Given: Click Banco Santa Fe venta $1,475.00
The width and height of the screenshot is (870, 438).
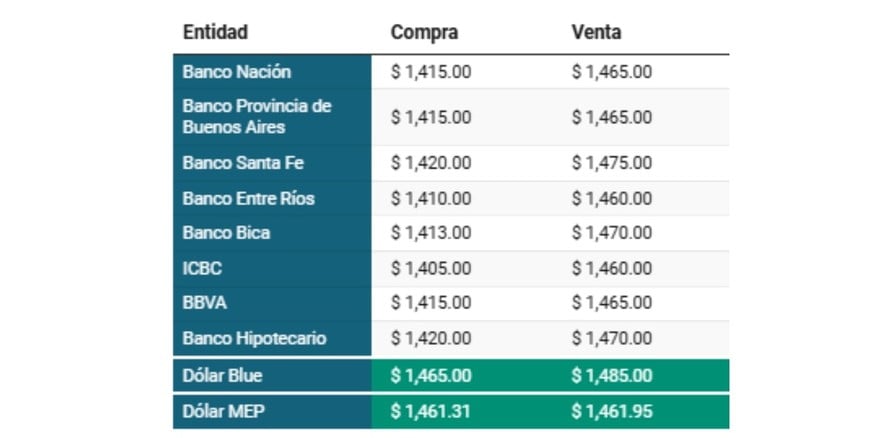Looking at the screenshot, I should [x=612, y=163].
